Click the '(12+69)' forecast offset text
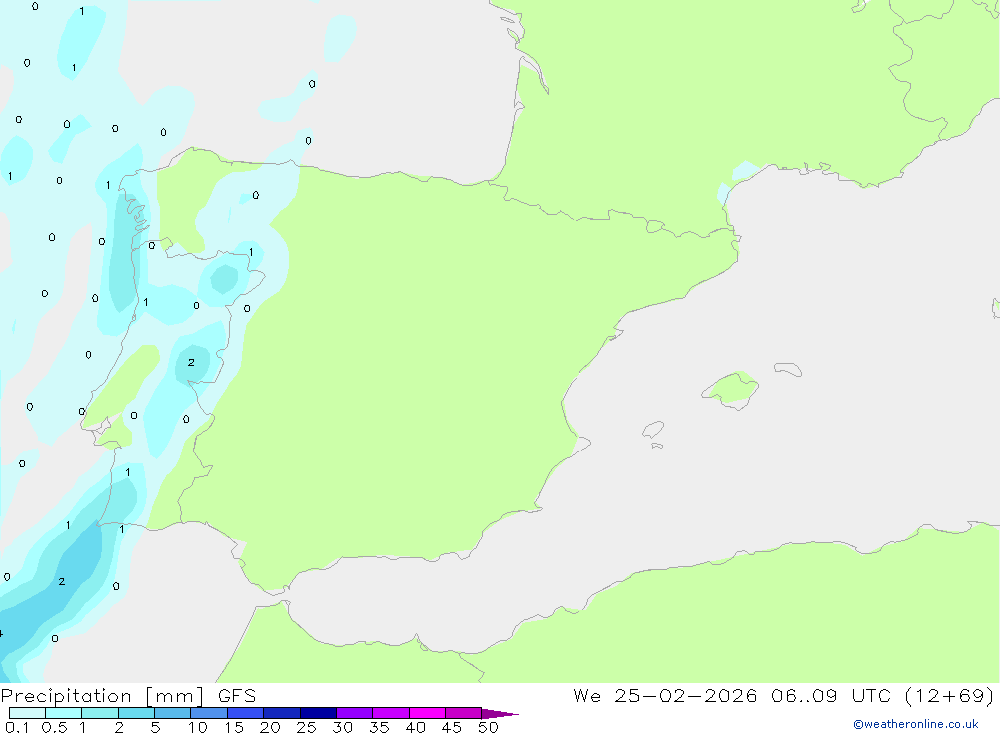The width and height of the screenshot is (1000, 733). click(949, 695)
